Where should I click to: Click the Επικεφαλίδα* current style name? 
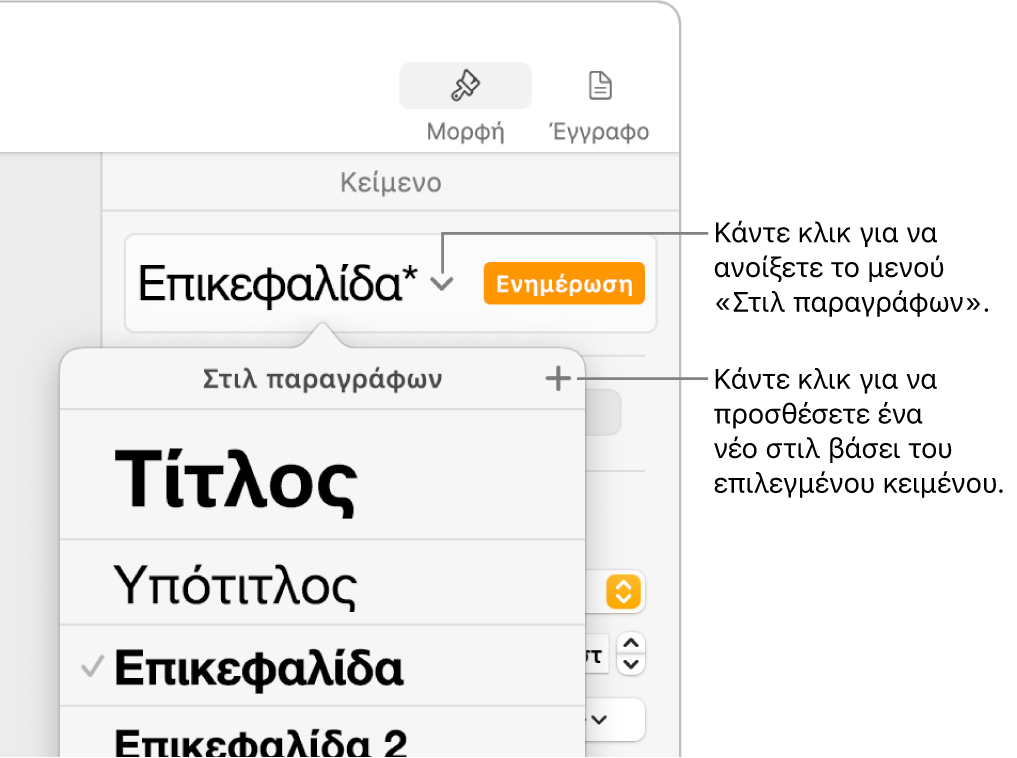[278, 284]
